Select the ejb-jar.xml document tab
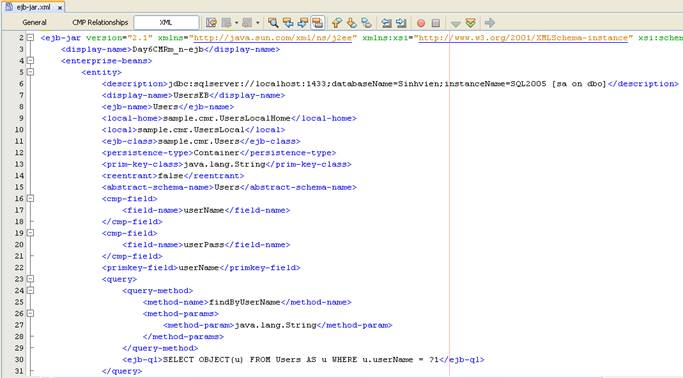This screenshot has height=378, width=683. (x=34, y=7)
